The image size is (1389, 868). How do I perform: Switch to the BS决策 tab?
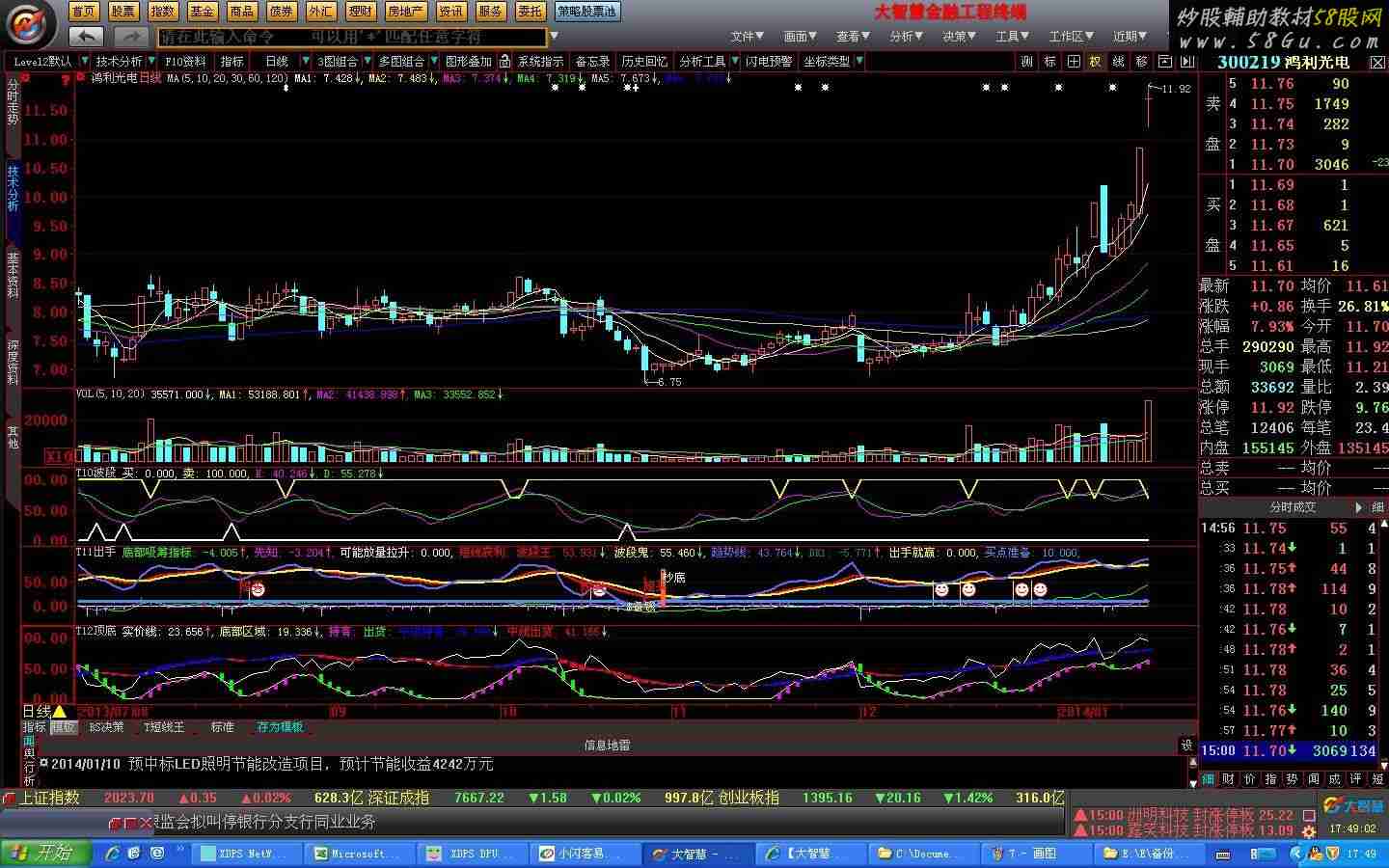(x=106, y=727)
